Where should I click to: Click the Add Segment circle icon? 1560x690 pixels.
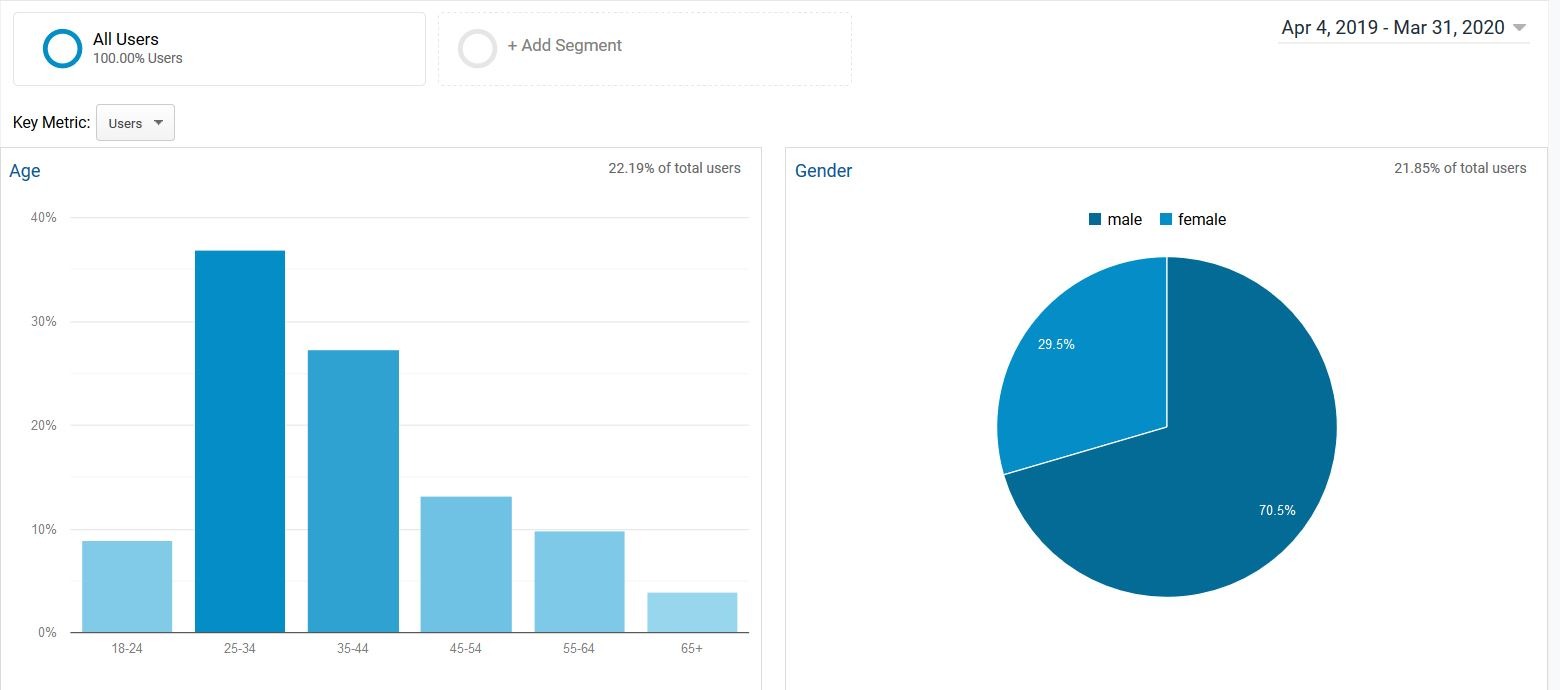point(478,47)
